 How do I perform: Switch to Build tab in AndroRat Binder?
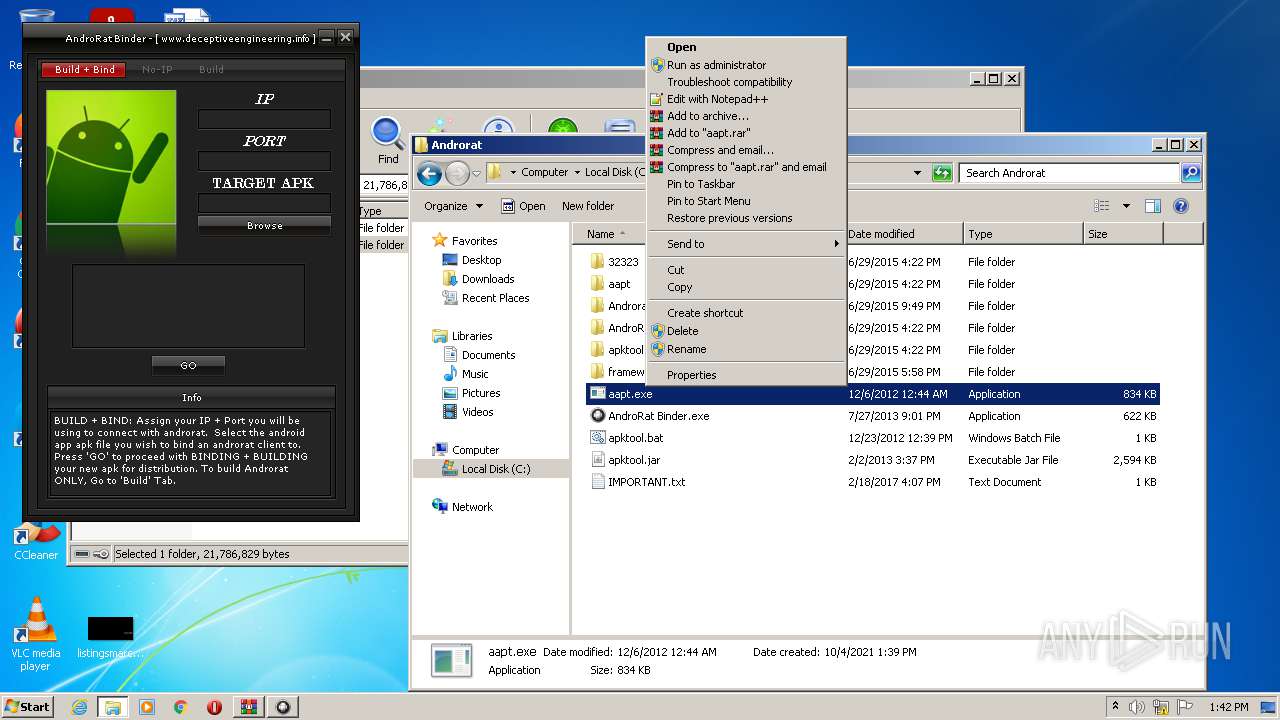(x=211, y=70)
